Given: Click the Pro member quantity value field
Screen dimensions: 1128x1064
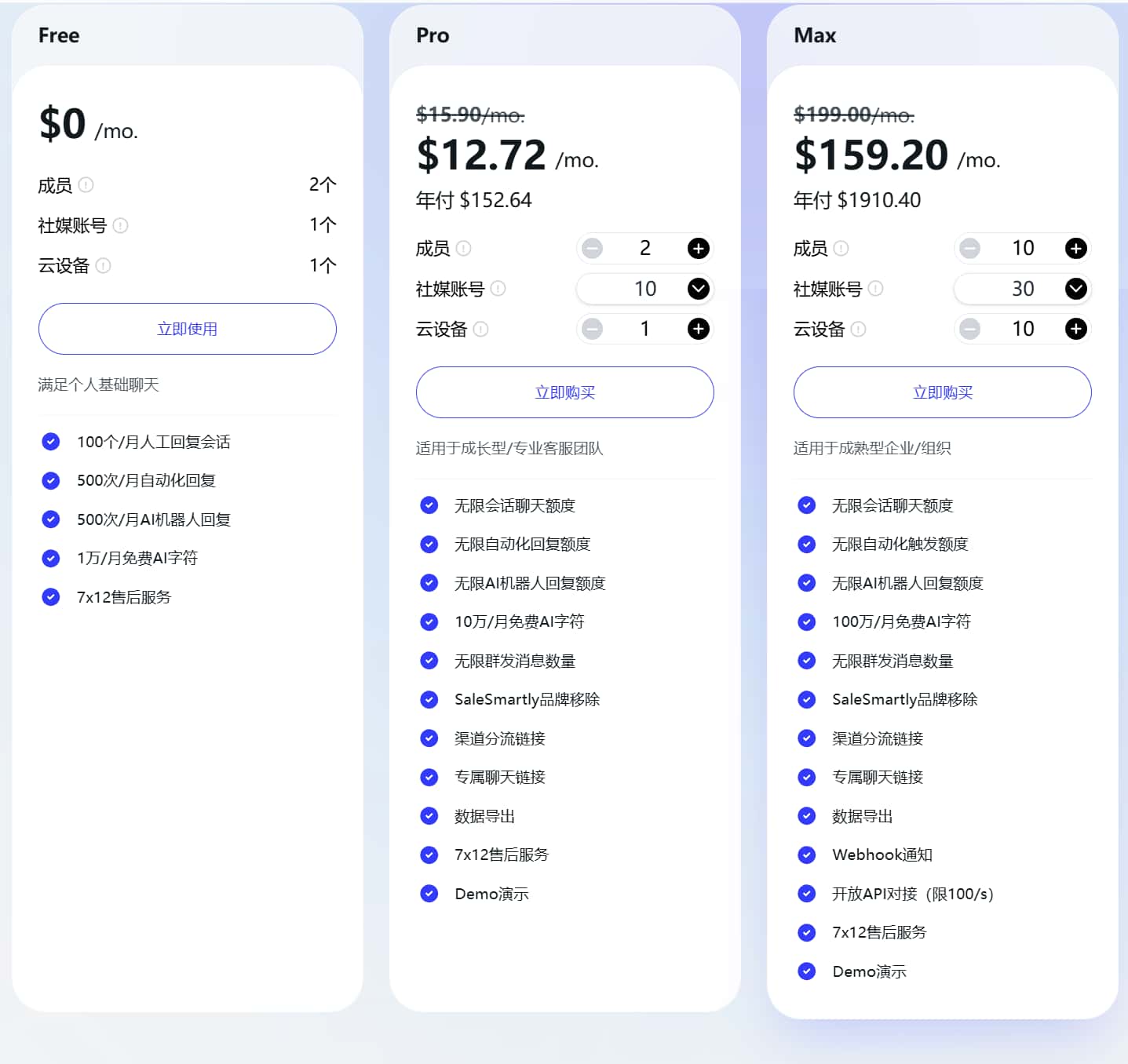Looking at the screenshot, I should (x=644, y=248).
